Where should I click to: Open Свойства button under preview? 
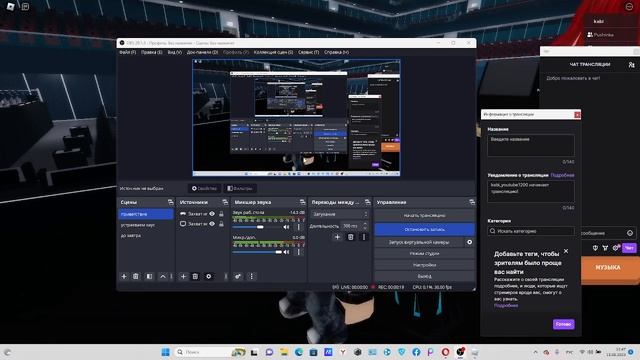coord(204,188)
